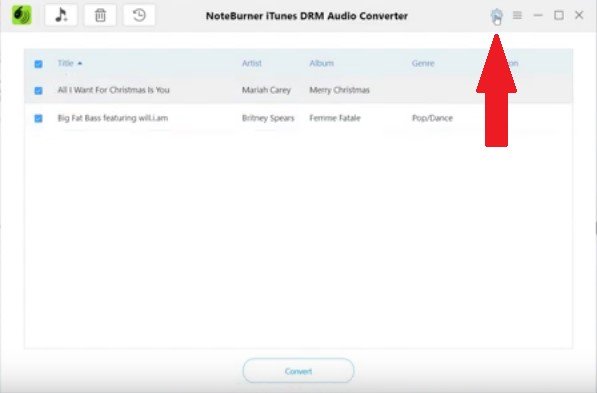Image resolution: width=597 pixels, height=393 pixels.
Task: Click the Convert button
Action: pyautogui.click(x=298, y=371)
